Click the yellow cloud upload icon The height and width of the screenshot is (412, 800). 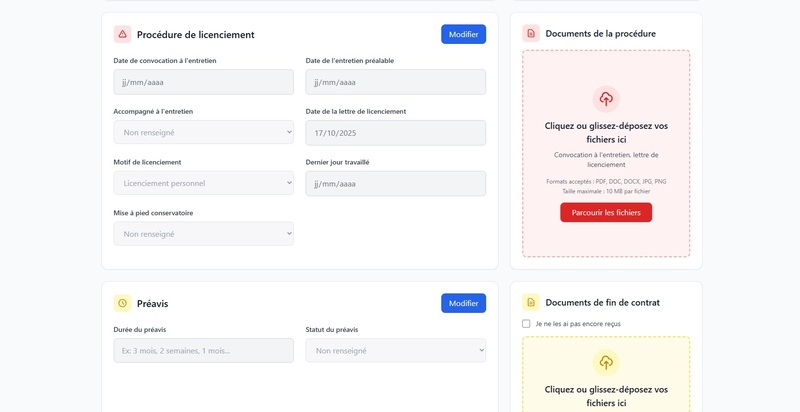click(x=606, y=362)
